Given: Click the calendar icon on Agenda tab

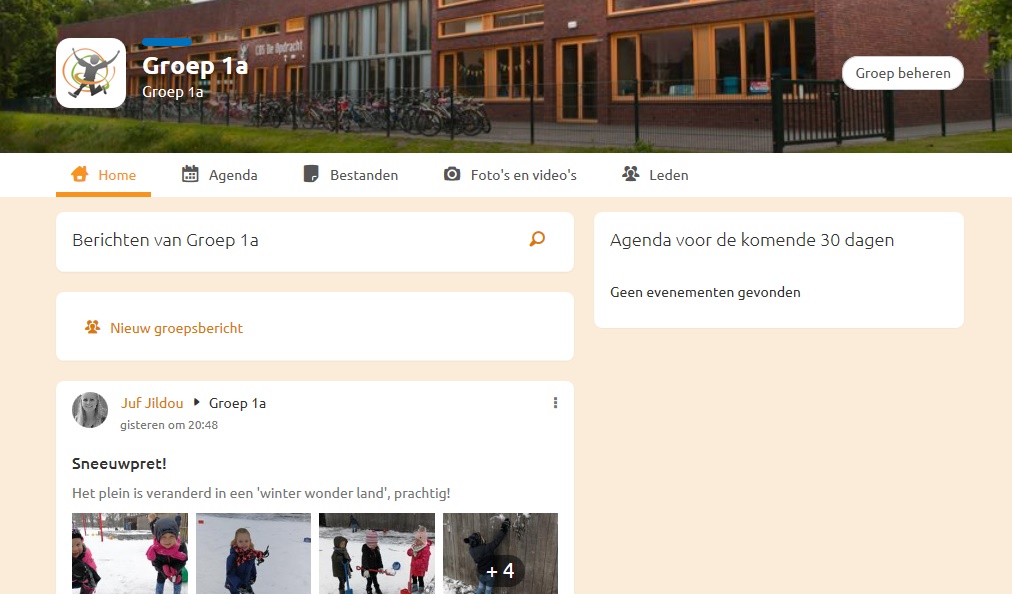Looking at the screenshot, I should [x=190, y=174].
